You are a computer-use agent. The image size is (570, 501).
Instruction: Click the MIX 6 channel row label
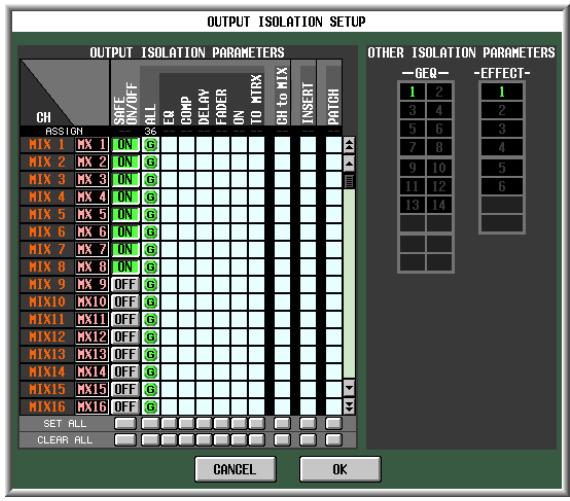tap(47, 232)
